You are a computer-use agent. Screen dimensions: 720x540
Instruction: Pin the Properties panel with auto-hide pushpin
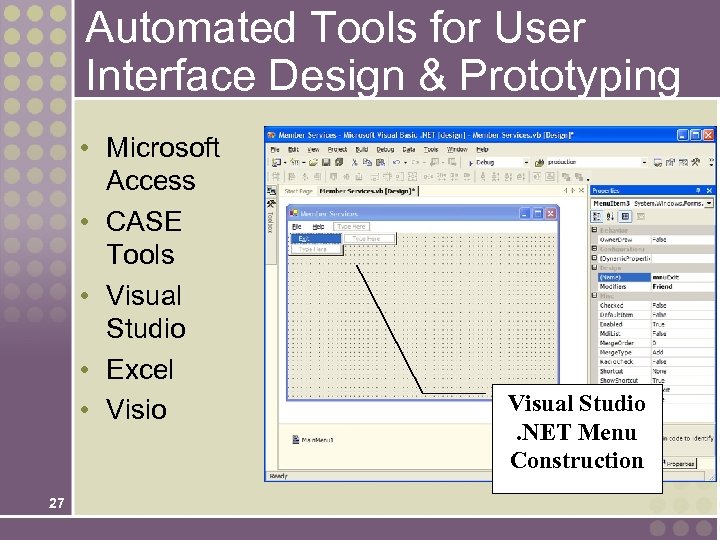[698, 190]
